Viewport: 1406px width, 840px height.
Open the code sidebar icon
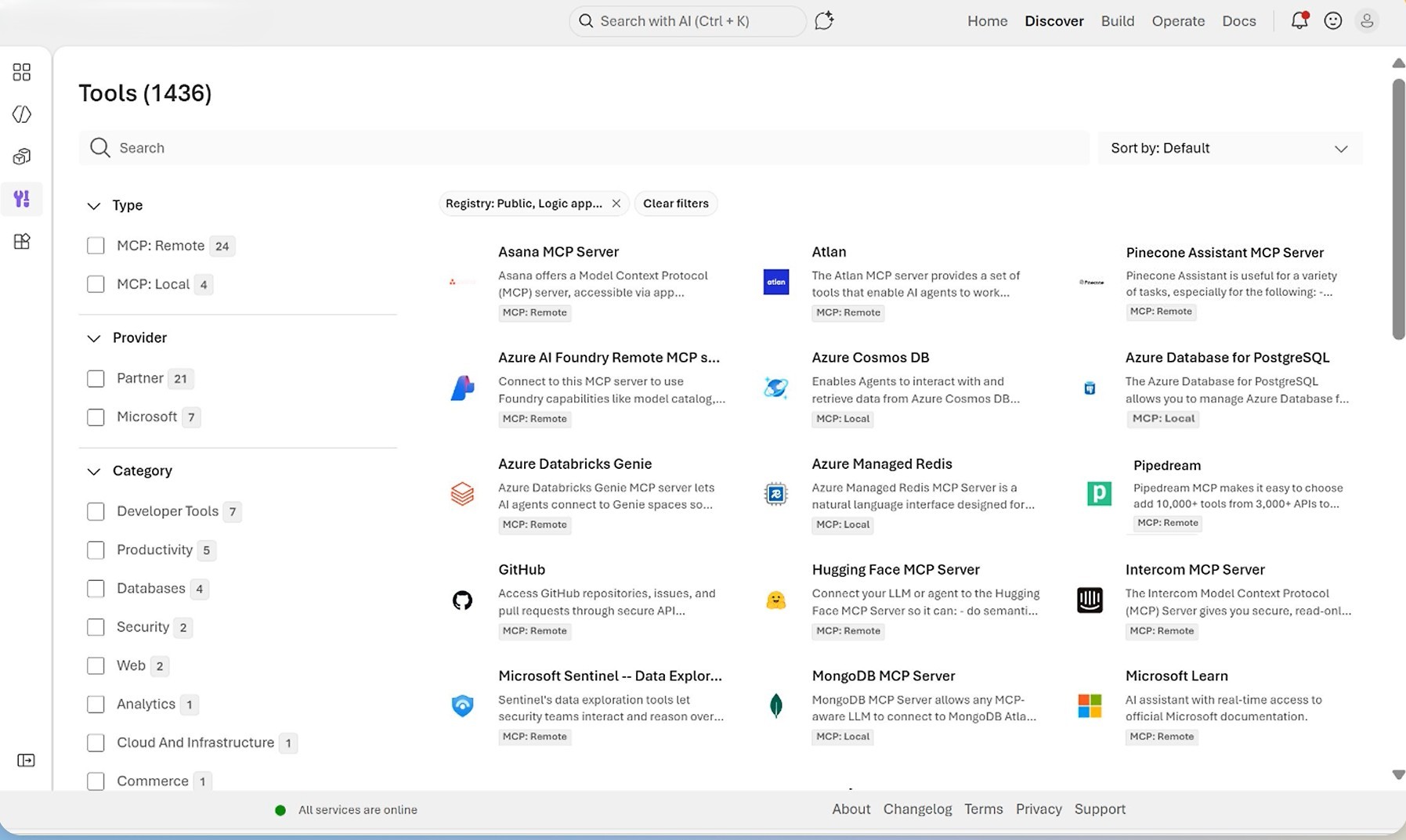coord(22,114)
